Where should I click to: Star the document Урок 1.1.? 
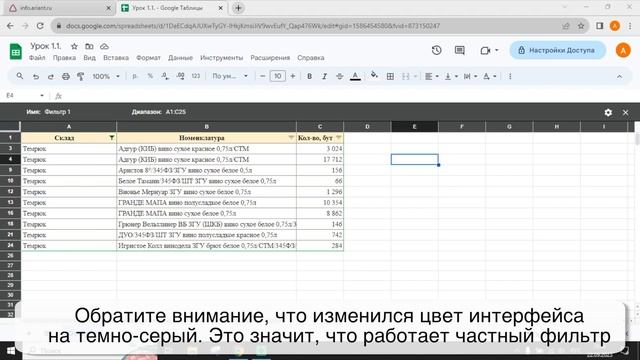click(74, 47)
